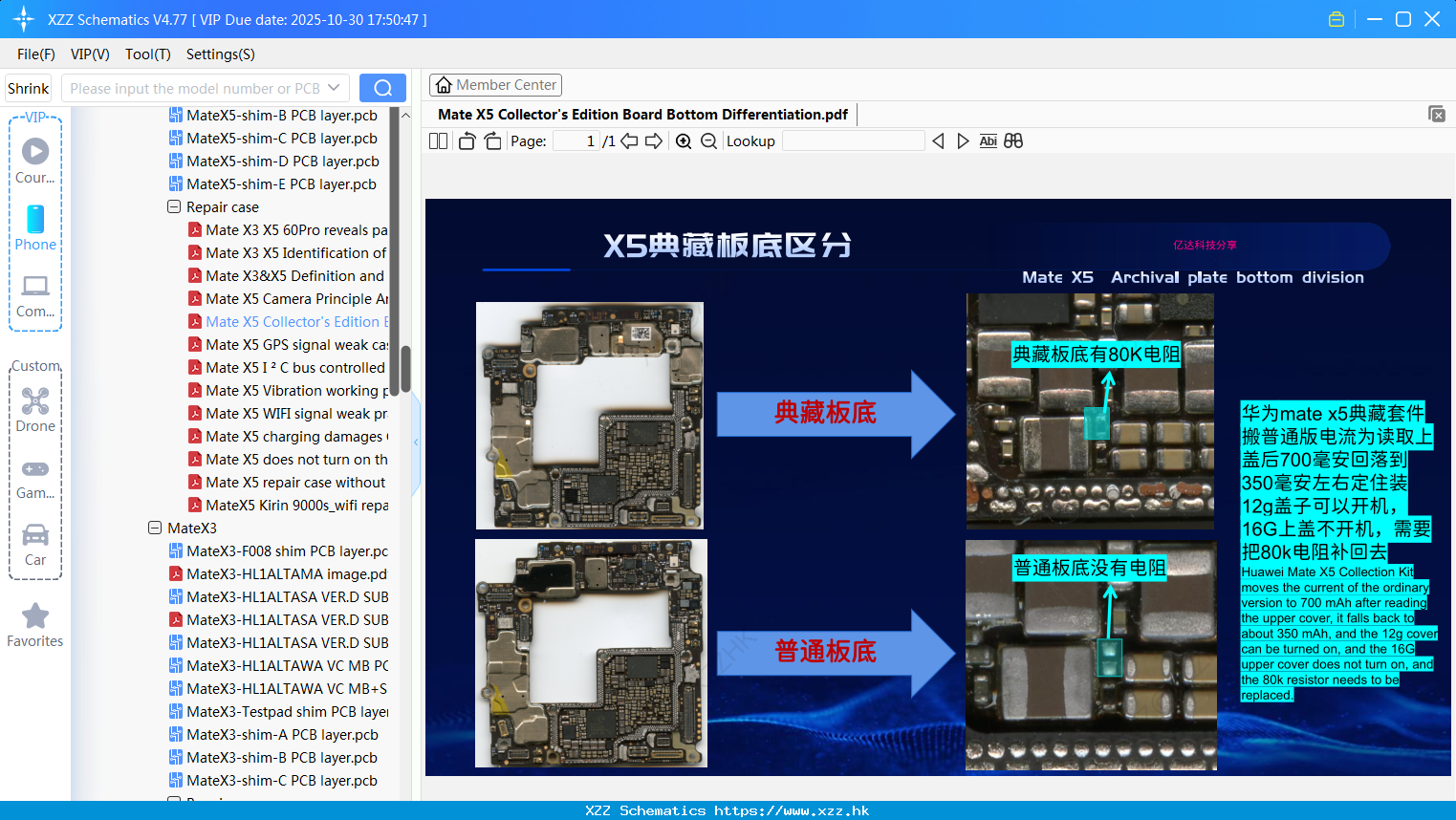The image size is (1456, 820).
Task: Open MateX5-shim-B PCB layer.pcb
Action: click(x=282, y=115)
